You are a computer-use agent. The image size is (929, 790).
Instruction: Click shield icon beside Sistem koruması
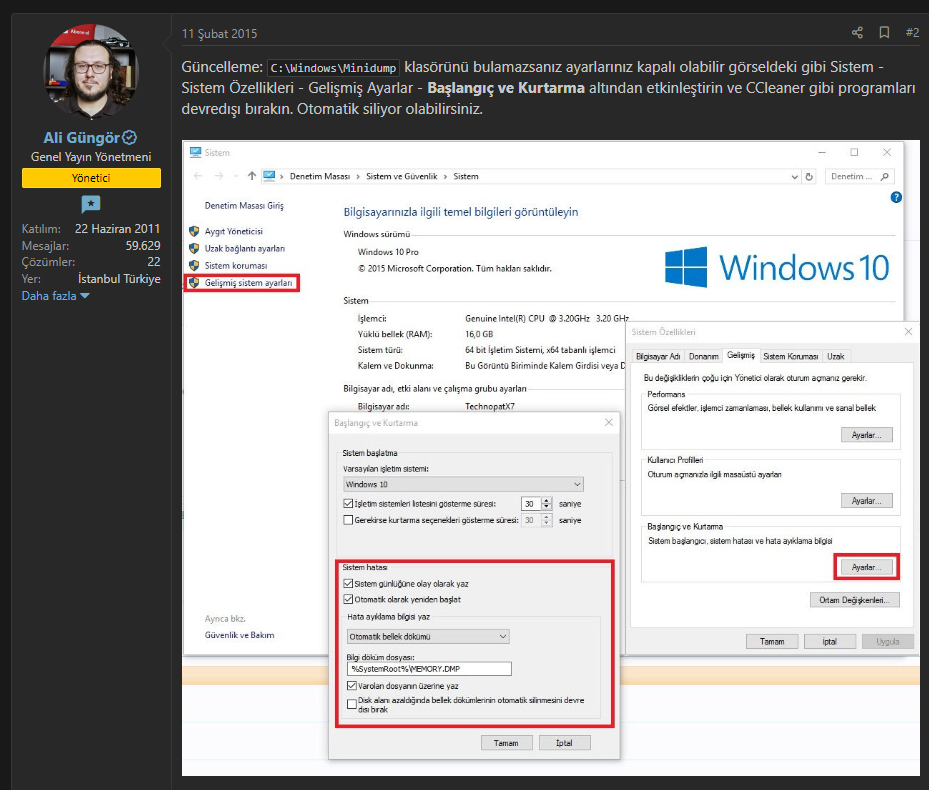(194, 266)
